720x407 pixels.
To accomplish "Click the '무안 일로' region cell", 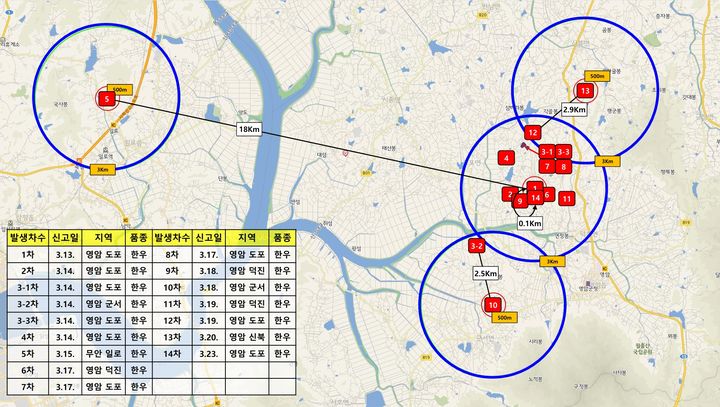I will click(104, 354).
